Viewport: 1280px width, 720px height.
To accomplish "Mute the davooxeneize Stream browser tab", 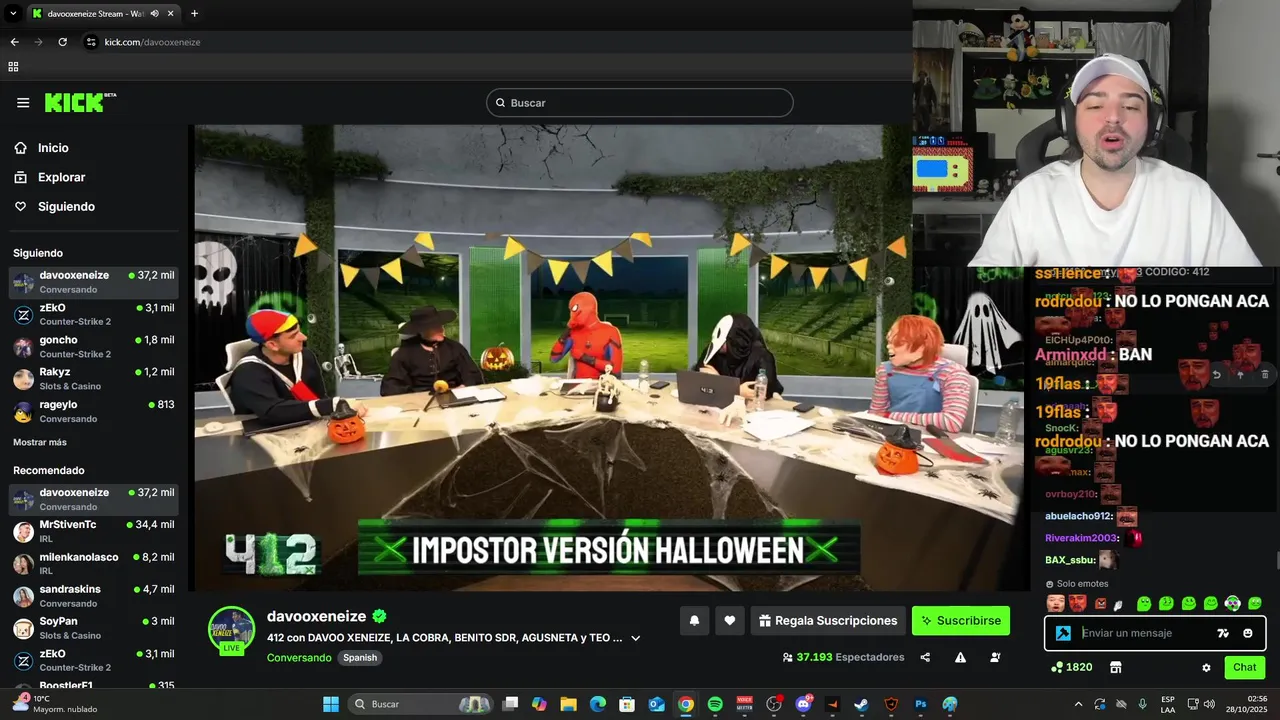I will click(154, 14).
